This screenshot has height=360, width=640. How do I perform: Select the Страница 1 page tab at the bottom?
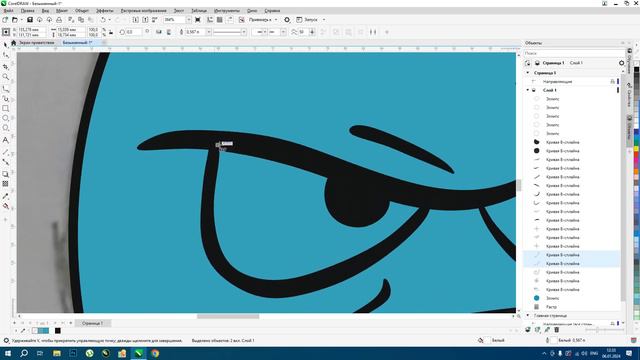coord(92,323)
